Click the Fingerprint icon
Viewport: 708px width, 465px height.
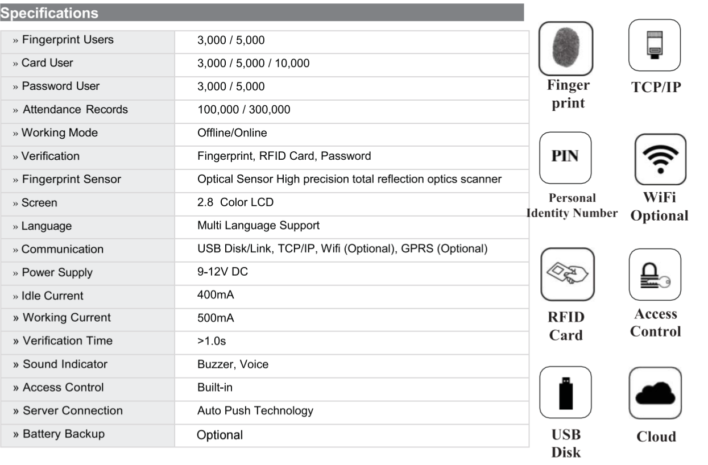(x=566, y=48)
